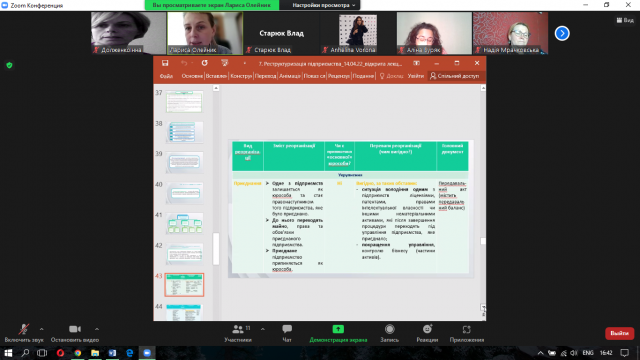This screenshot has width=640, height=360.
Task: Click the green encryption shield icon
Action: pos(9,65)
